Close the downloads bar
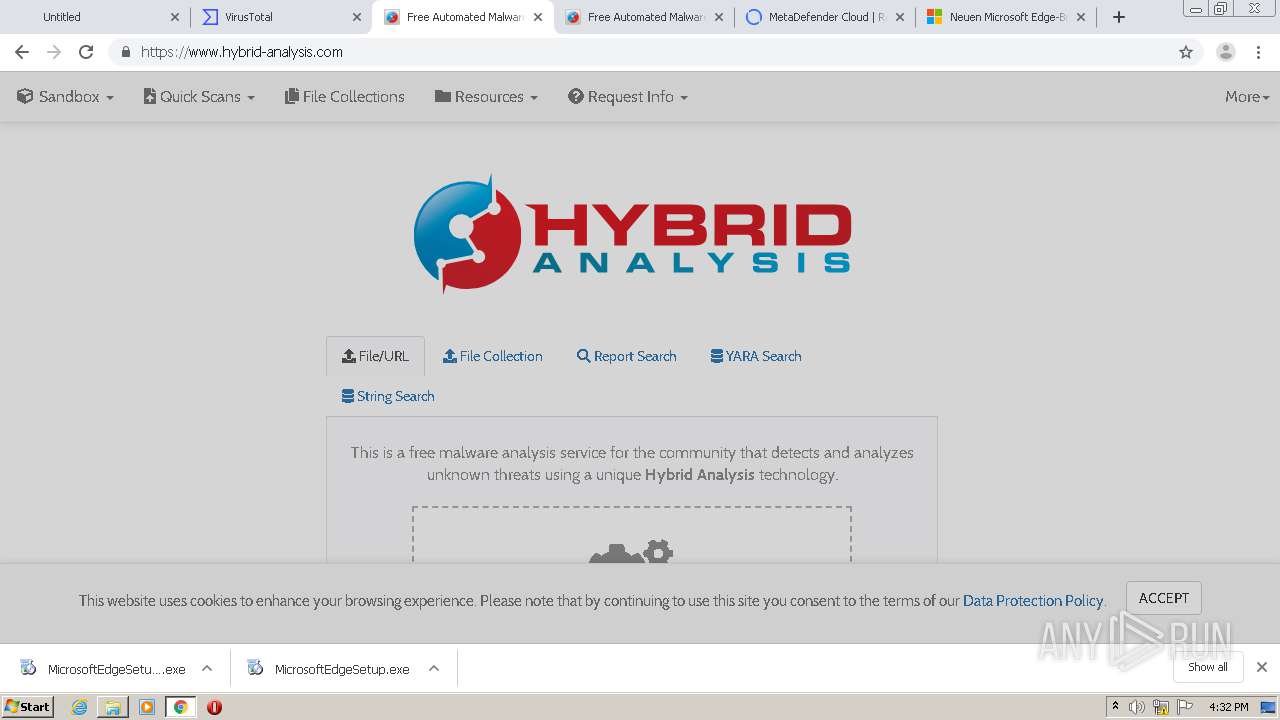 [x=1262, y=667]
